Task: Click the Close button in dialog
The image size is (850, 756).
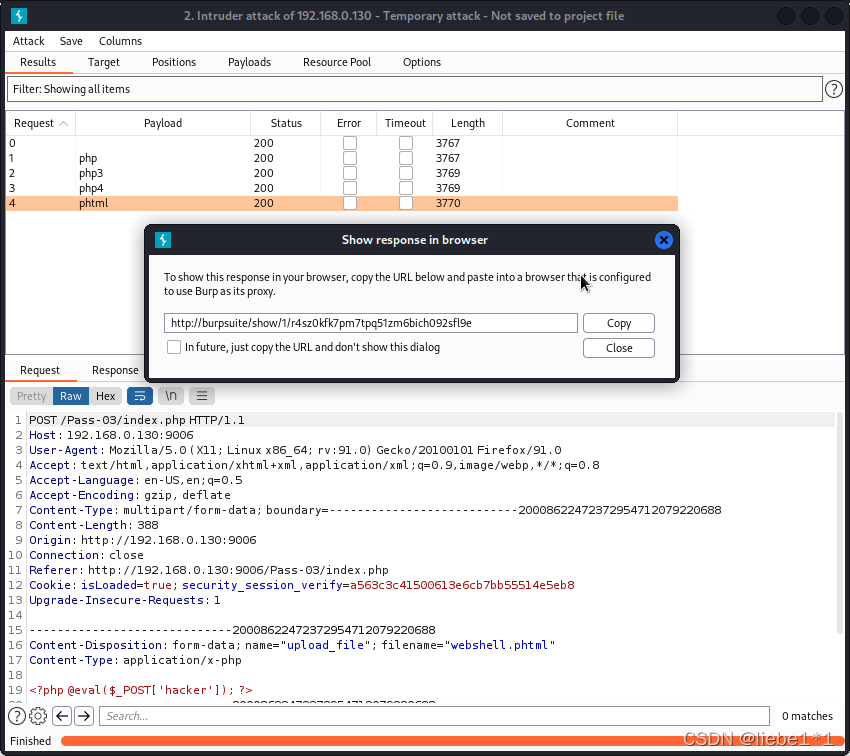Action: coord(619,348)
